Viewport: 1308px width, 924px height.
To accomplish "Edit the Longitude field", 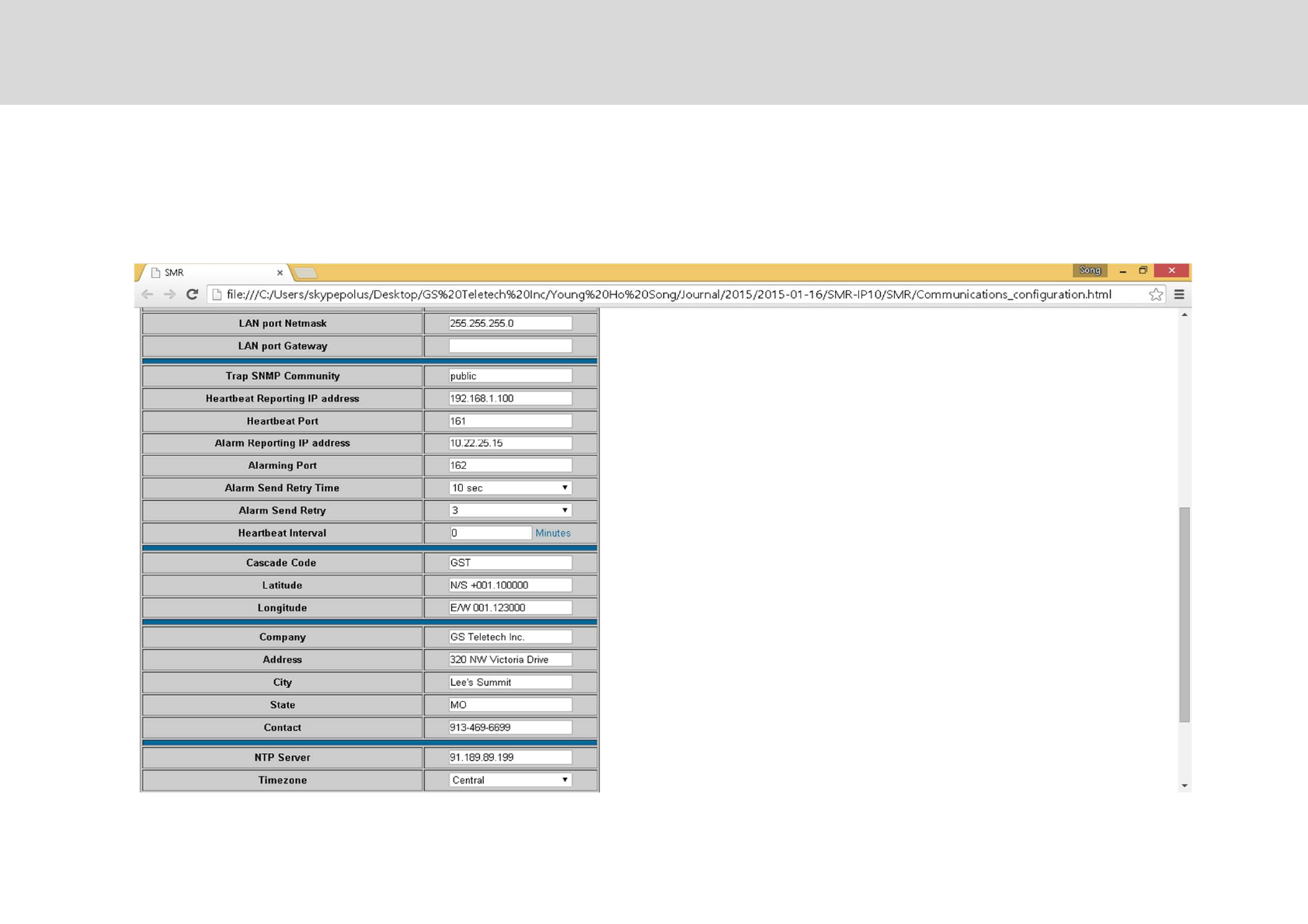I will tap(510, 607).
